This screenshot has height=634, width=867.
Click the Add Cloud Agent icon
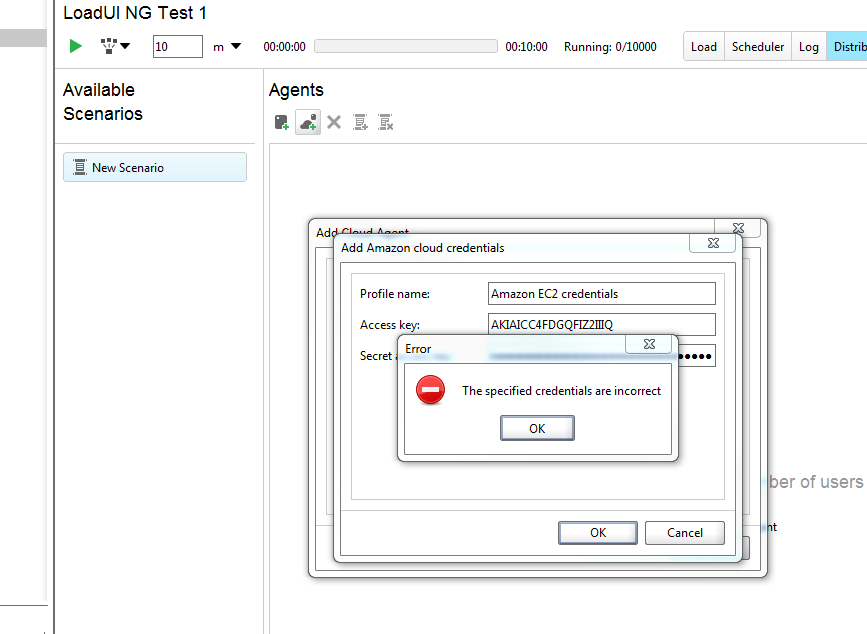click(308, 122)
